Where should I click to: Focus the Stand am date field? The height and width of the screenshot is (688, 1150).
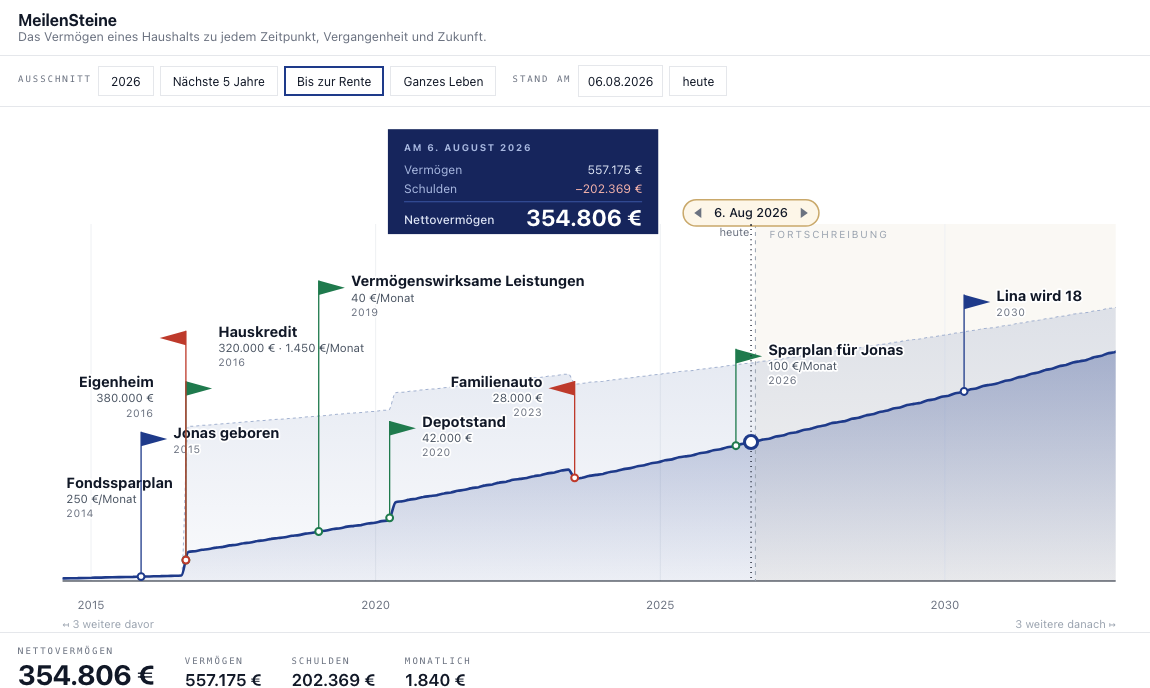pos(620,81)
